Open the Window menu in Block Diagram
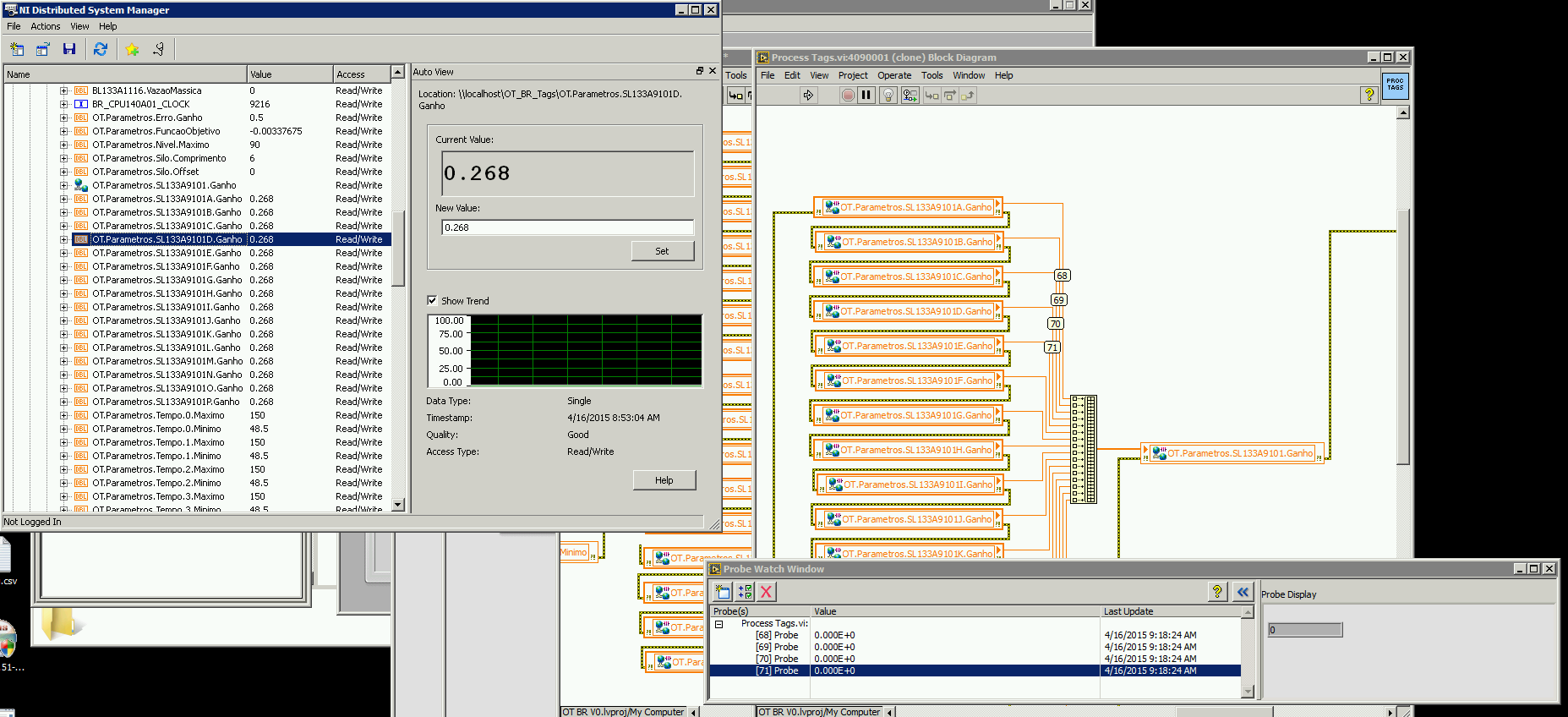The width and height of the screenshot is (1568, 717). point(969,75)
